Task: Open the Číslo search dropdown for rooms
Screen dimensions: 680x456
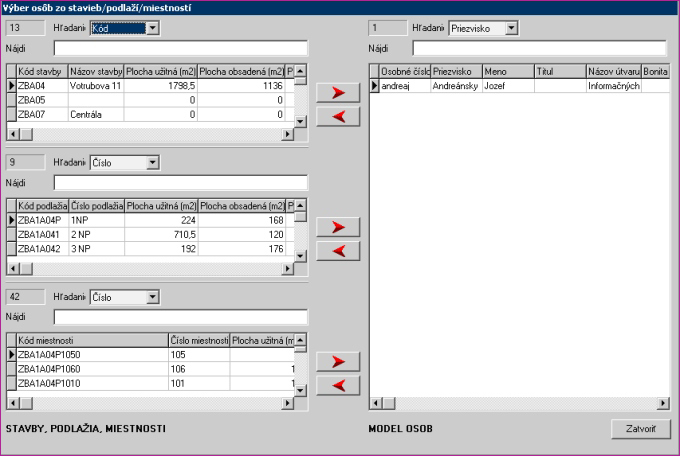Action: [152, 296]
